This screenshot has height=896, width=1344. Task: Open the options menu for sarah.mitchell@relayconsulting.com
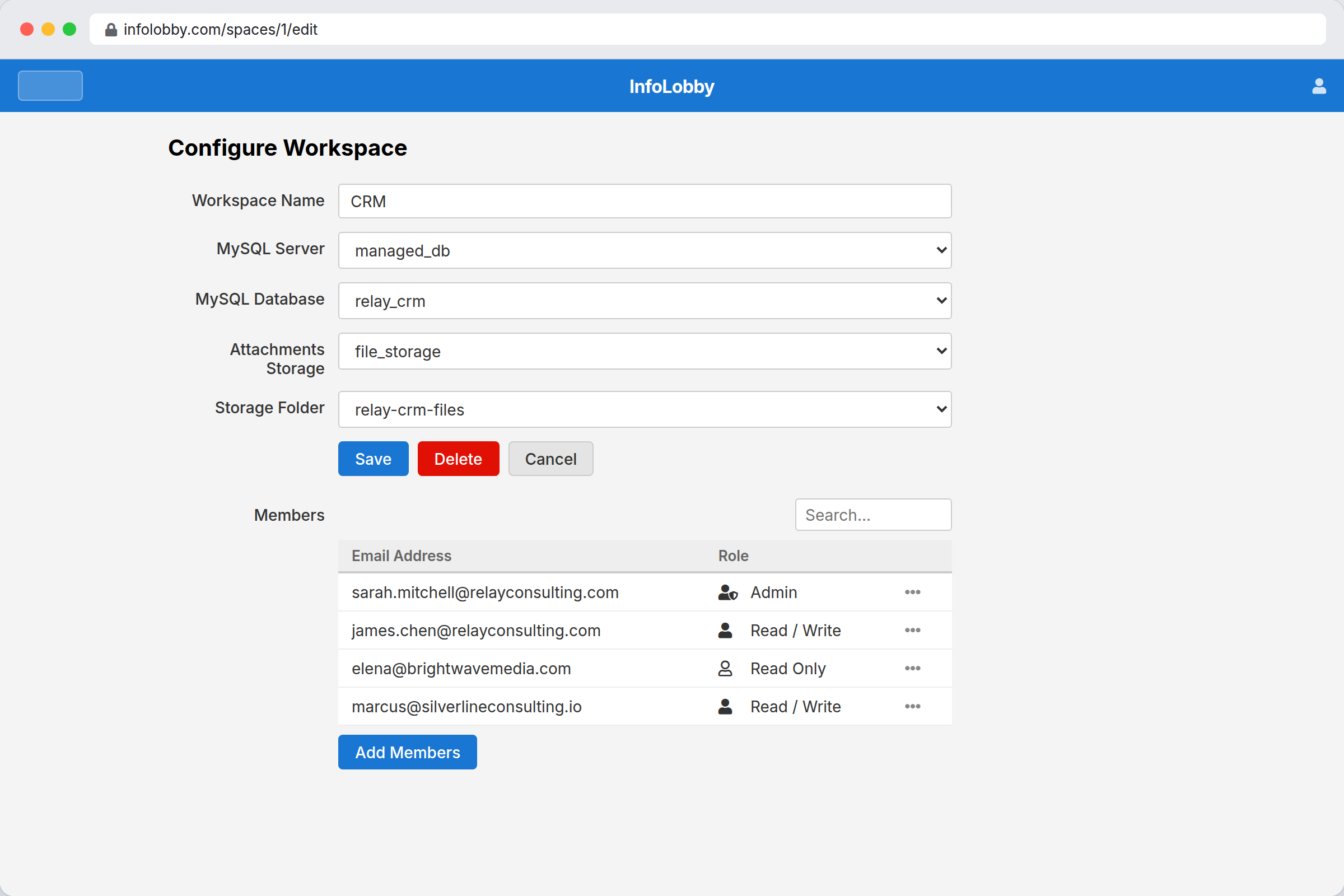pyautogui.click(x=912, y=592)
